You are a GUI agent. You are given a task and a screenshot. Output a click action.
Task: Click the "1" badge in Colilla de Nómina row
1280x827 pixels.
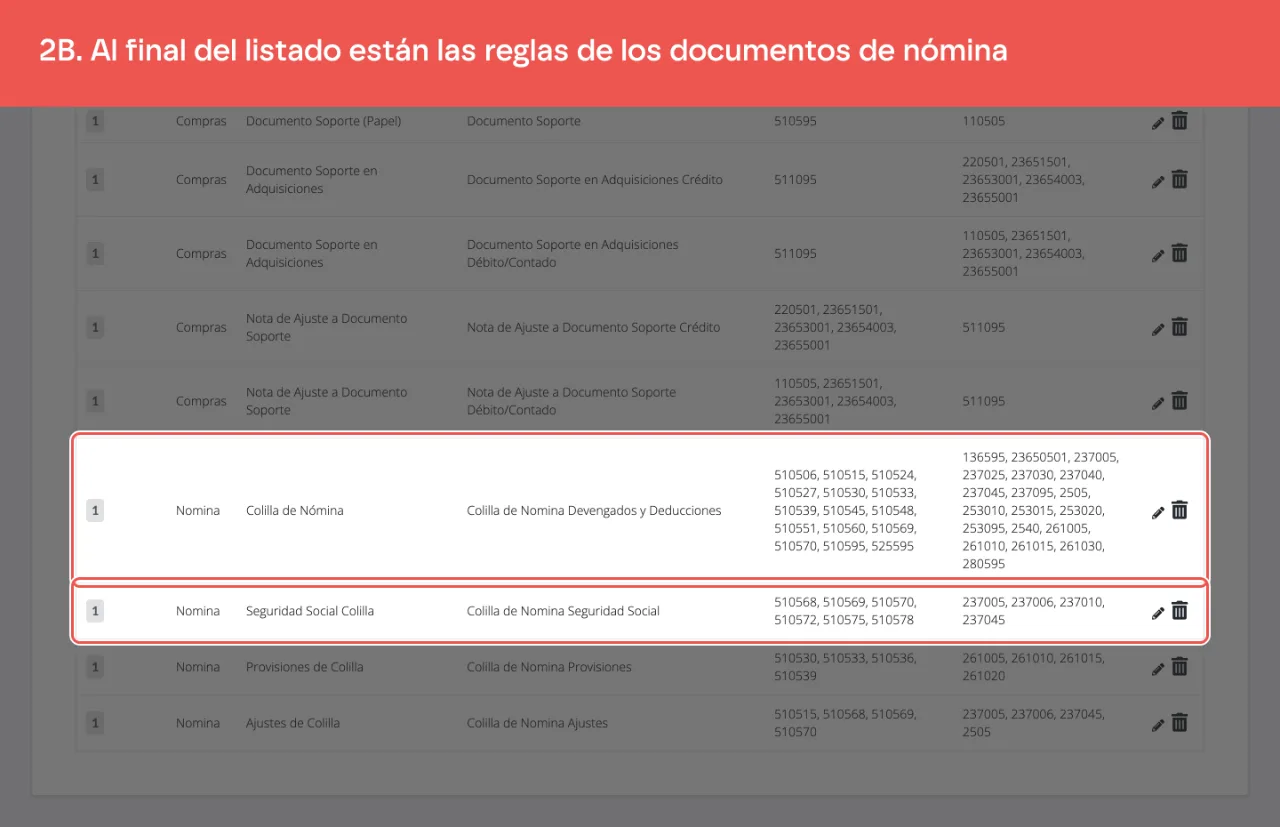pos(95,511)
